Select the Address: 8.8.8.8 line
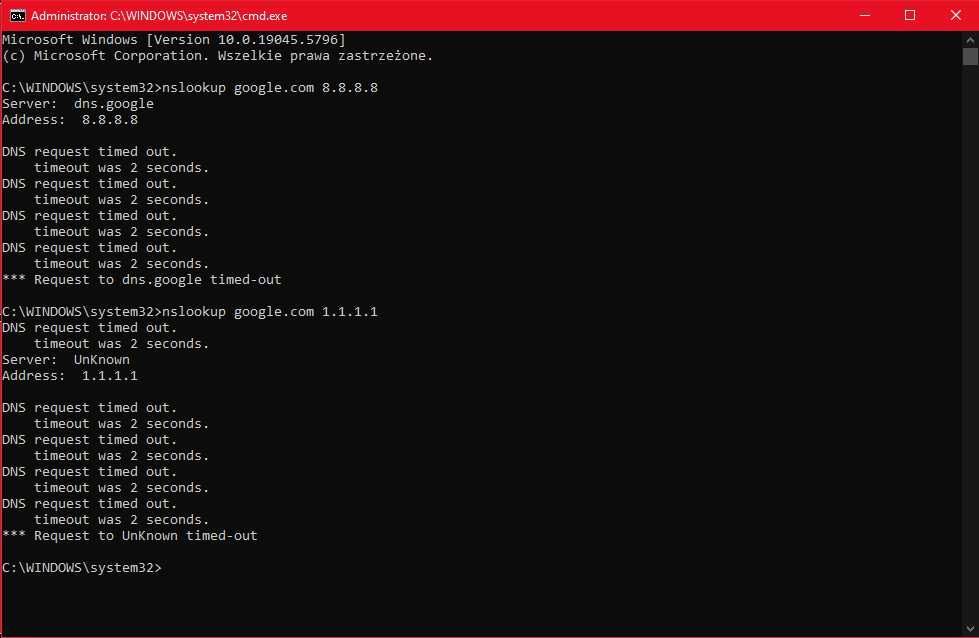Image resolution: width=979 pixels, height=638 pixels. click(69, 119)
